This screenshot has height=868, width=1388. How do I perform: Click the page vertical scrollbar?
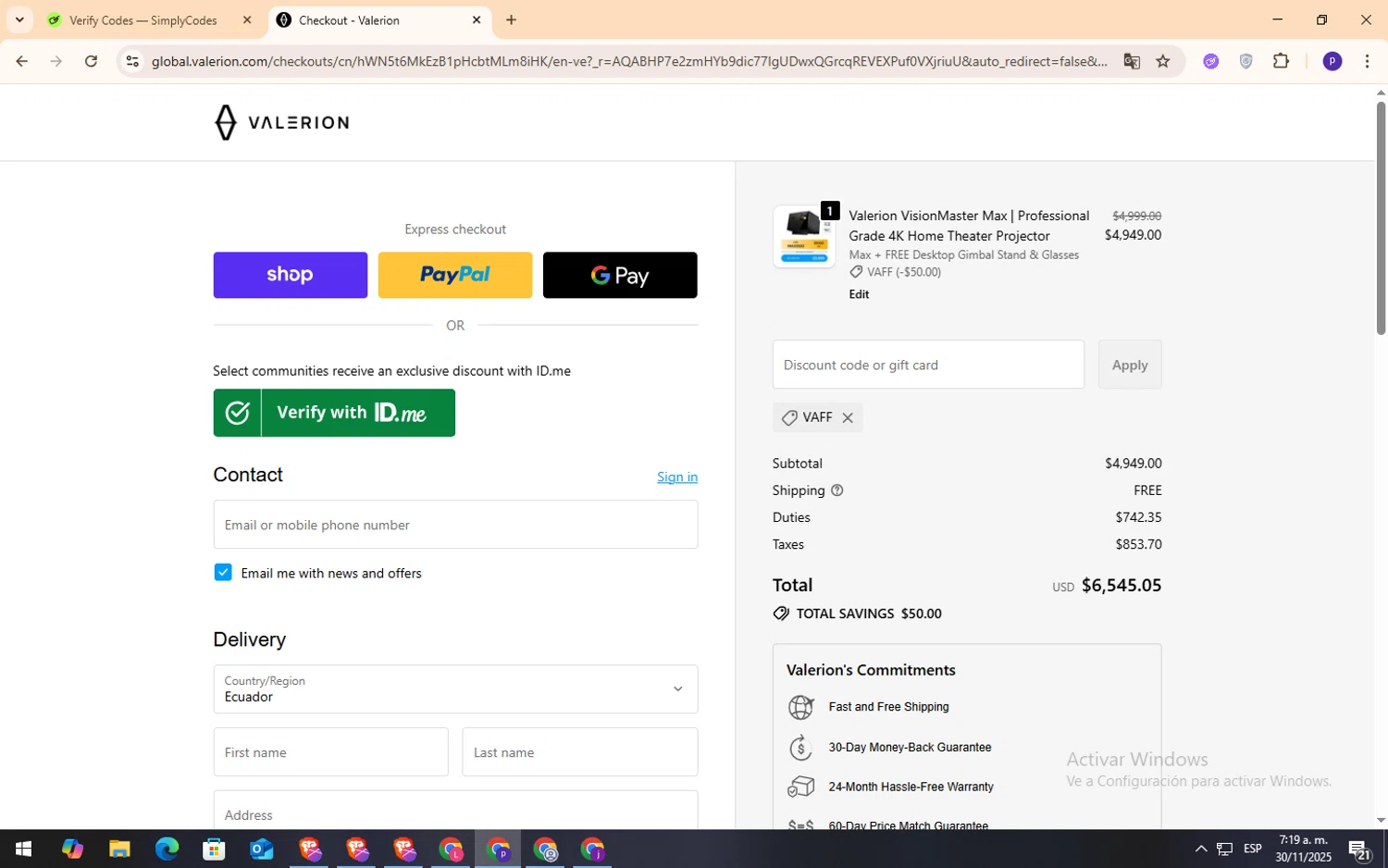point(1381,218)
